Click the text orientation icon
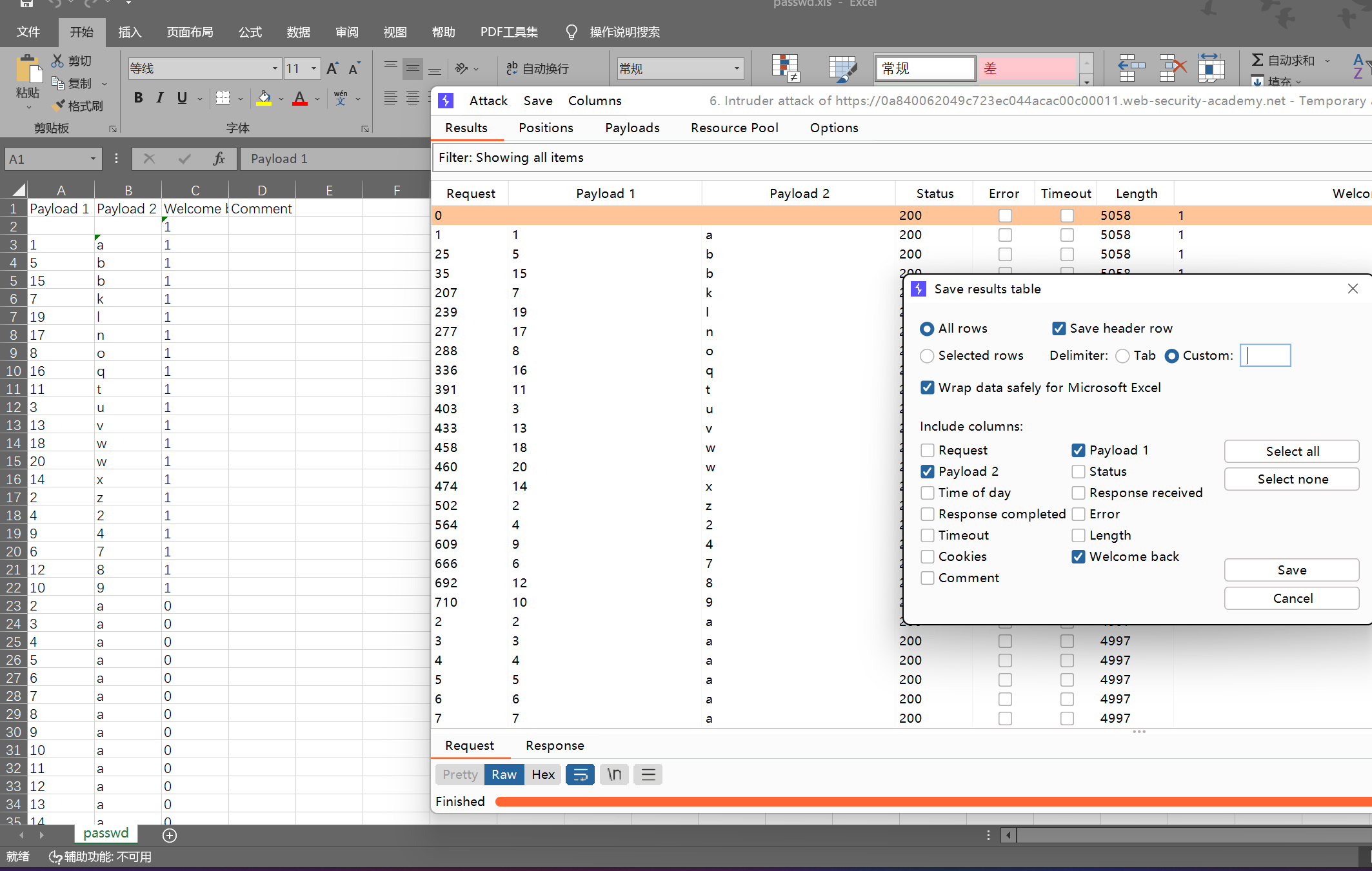Screen dimensions: 1372x871 pos(461,68)
